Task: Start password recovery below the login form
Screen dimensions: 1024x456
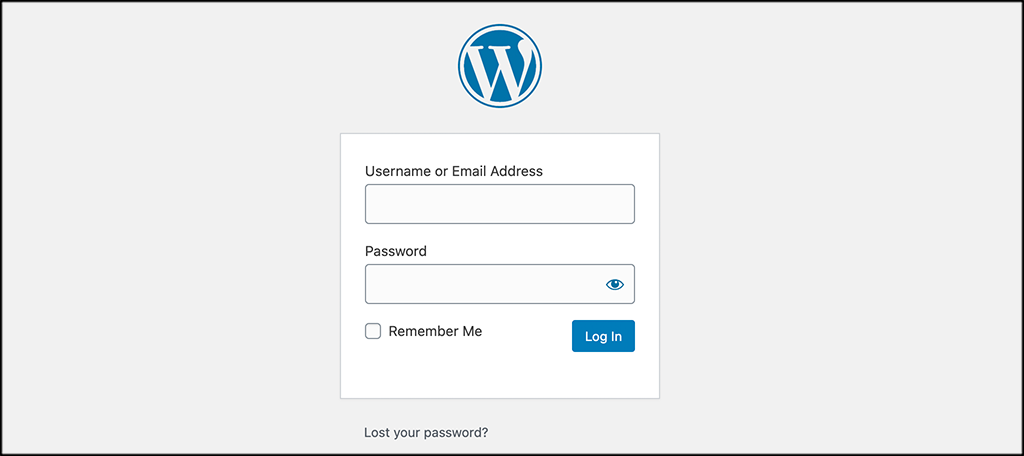Action: pyautogui.click(x=426, y=433)
